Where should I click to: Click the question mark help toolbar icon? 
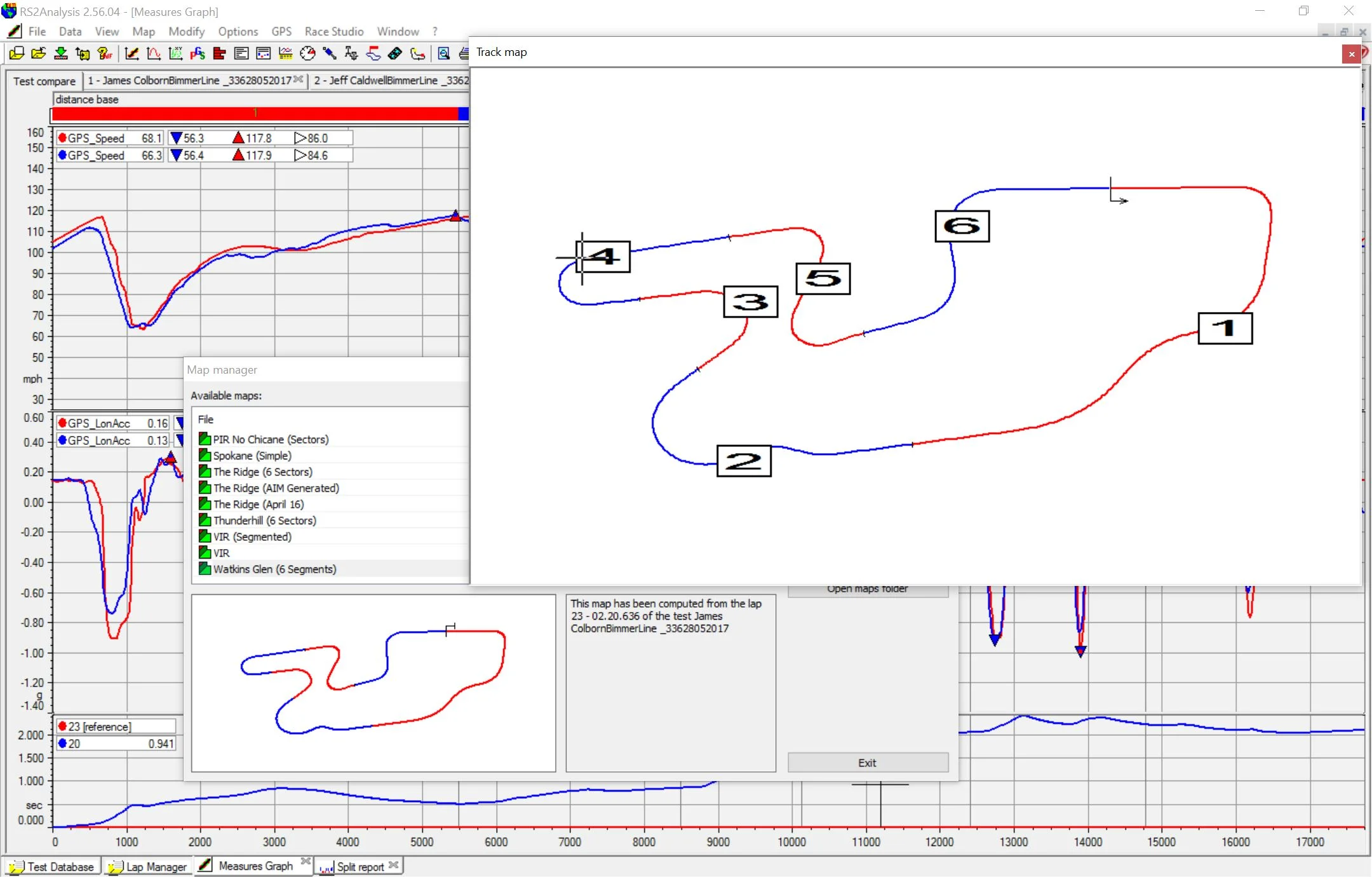click(105, 53)
